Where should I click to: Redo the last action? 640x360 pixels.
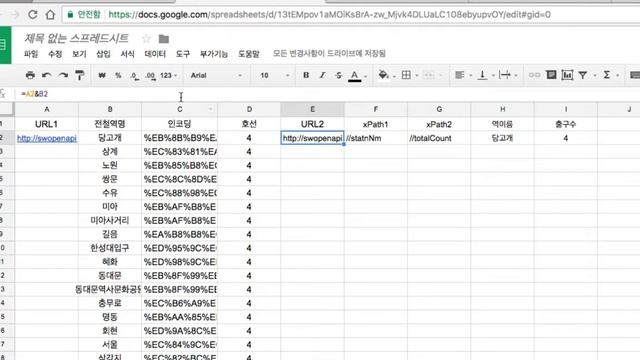(x=63, y=75)
